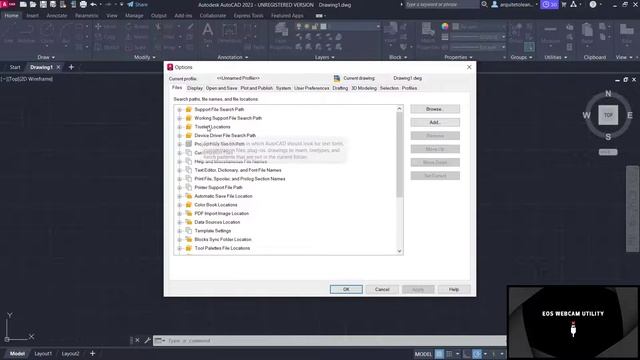This screenshot has height=360, width=640.
Task: Open the Annotation panel dropdown in ribbon
Action: pos(233,57)
